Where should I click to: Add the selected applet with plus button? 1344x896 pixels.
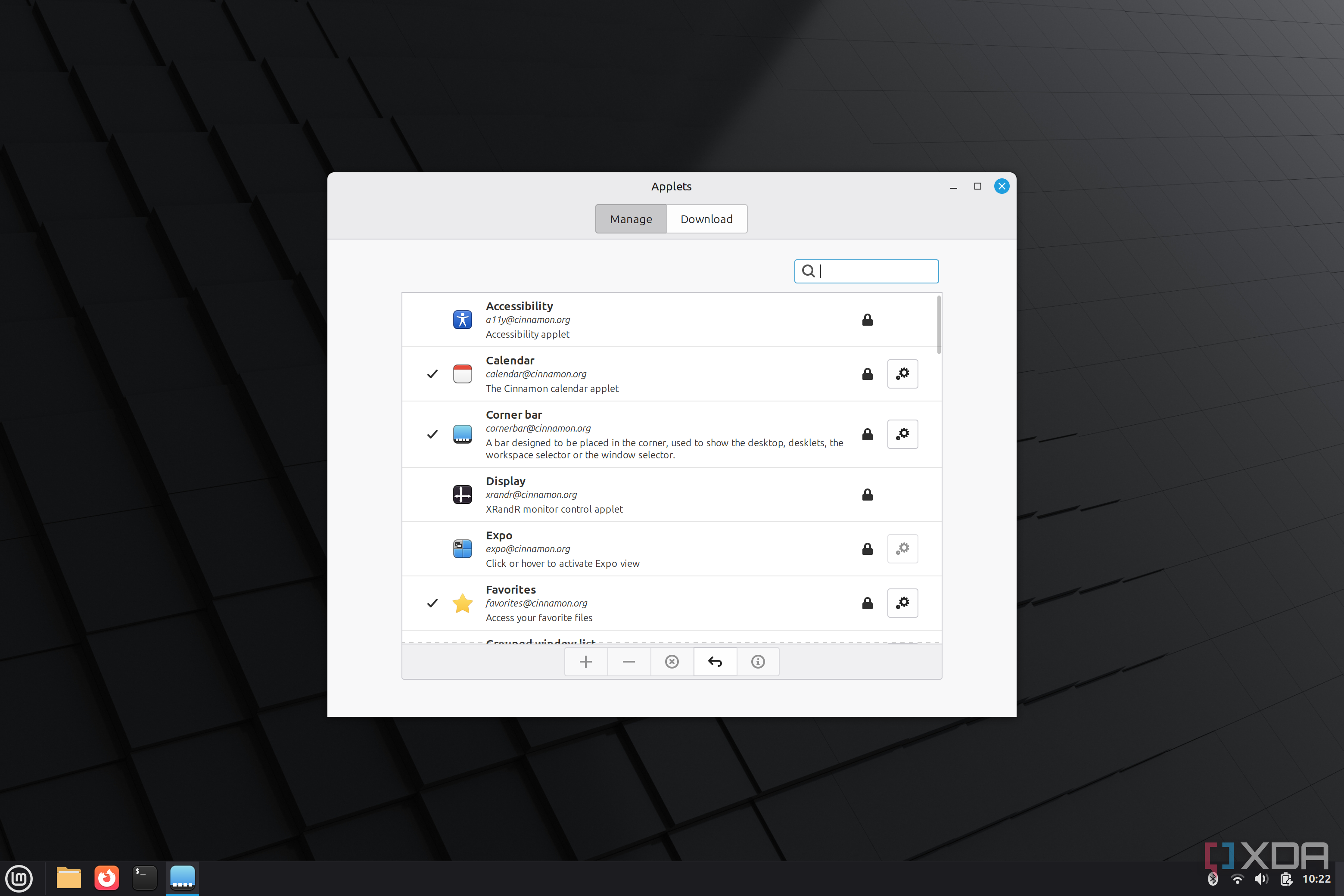(x=586, y=662)
